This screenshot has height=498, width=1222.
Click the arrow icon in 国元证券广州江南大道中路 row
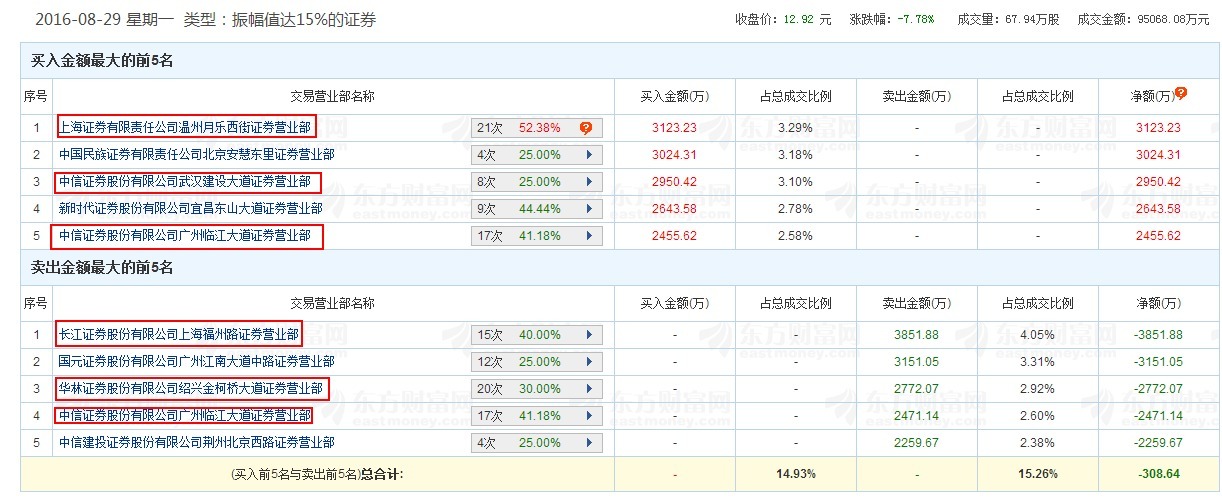(589, 362)
